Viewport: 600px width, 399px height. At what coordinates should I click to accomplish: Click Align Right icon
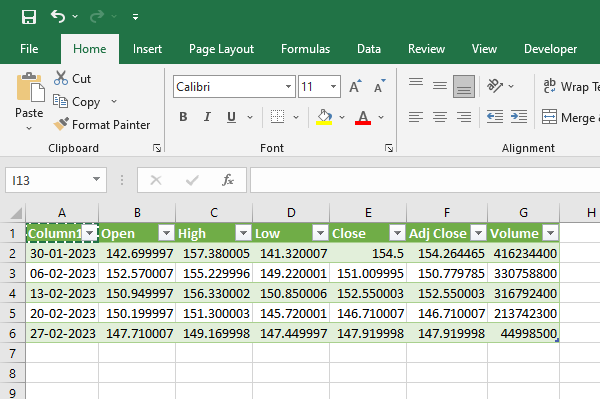[x=464, y=117]
